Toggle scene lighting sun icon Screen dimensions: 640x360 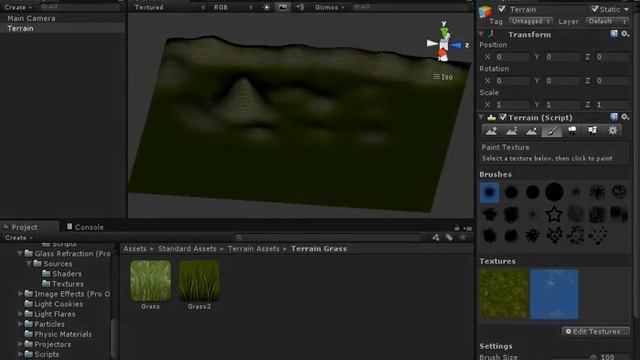[x=267, y=7]
